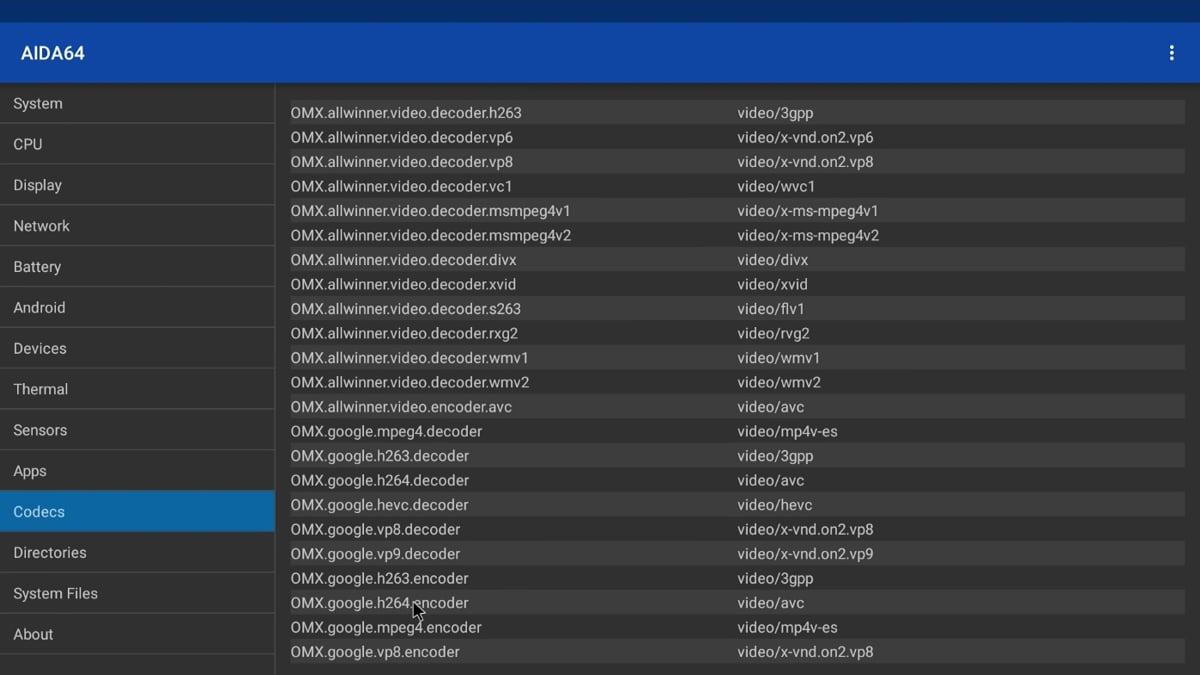Go to the Display section
The image size is (1200, 675).
(137, 185)
